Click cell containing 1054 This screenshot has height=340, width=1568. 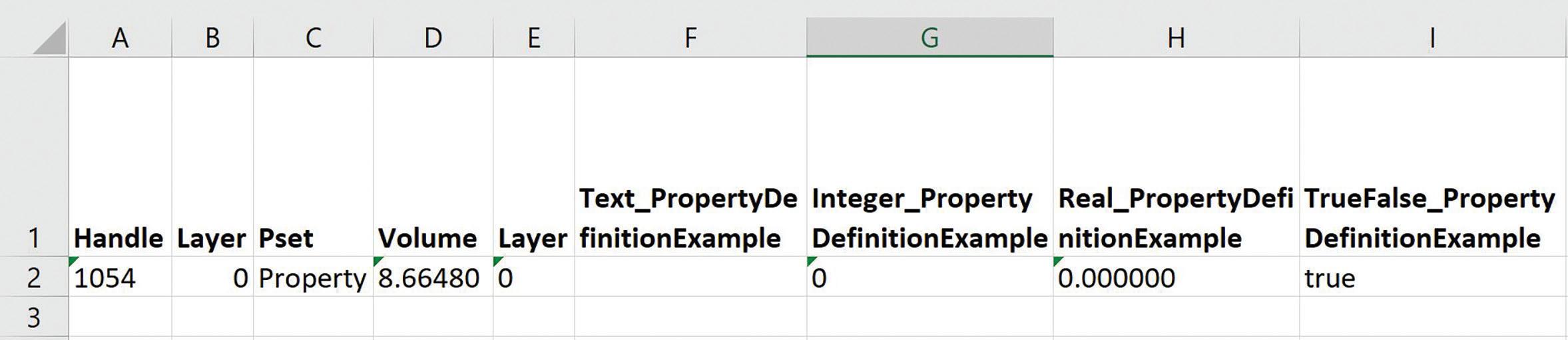click(x=120, y=278)
